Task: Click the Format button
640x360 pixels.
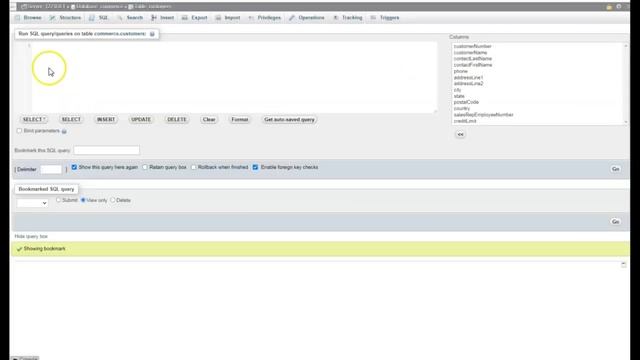Action: pyautogui.click(x=240, y=120)
